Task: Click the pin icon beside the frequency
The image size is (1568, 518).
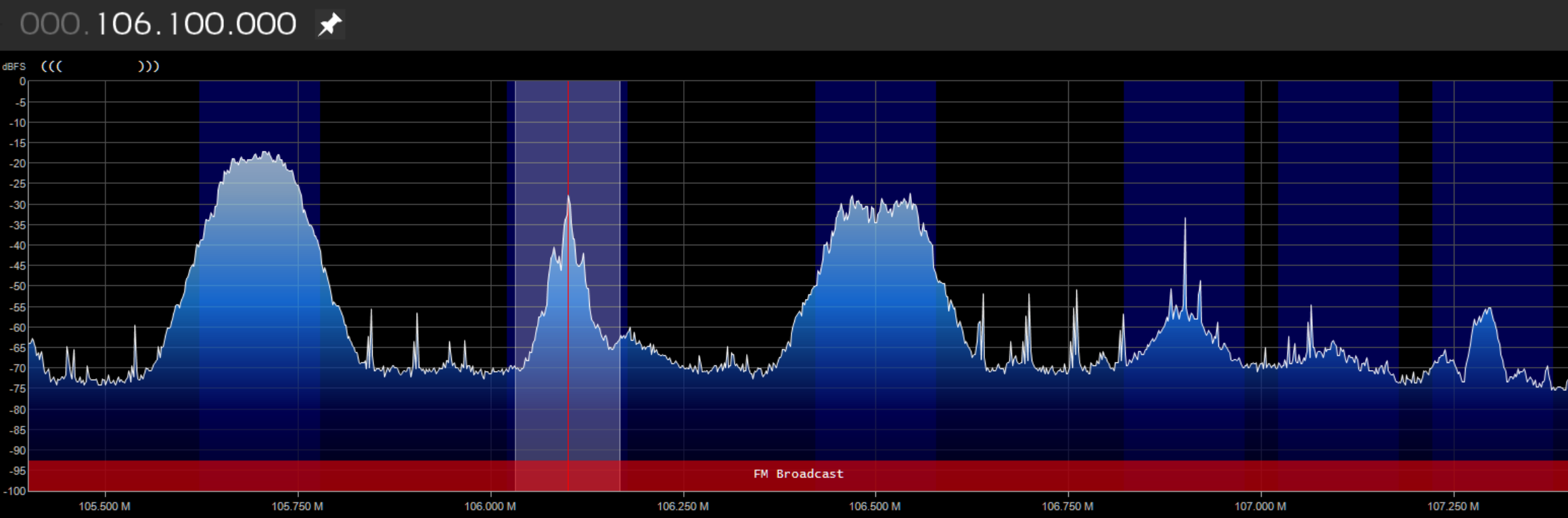Action: 330,25
